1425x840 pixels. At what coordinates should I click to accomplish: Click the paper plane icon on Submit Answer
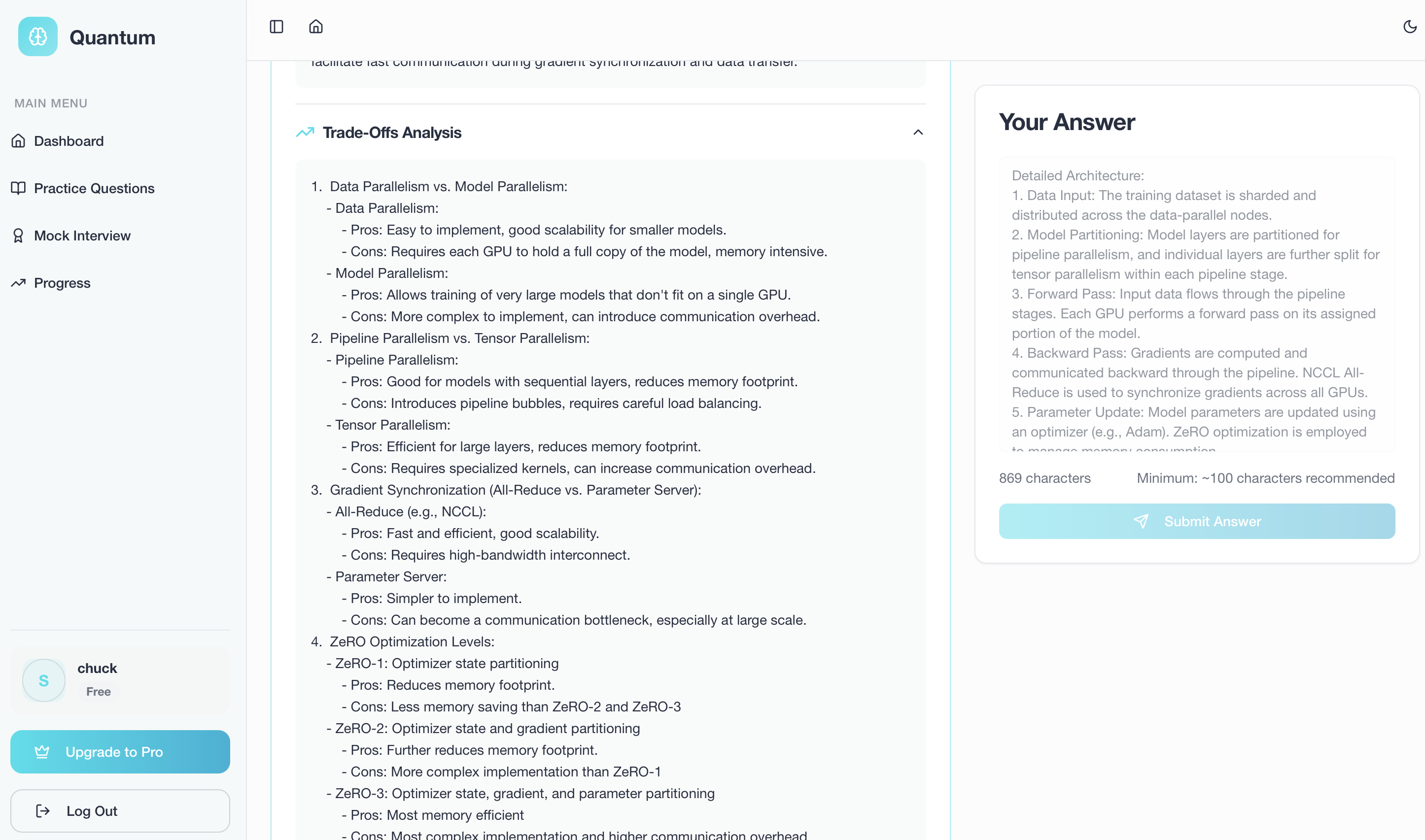[x=1143, y=521]
